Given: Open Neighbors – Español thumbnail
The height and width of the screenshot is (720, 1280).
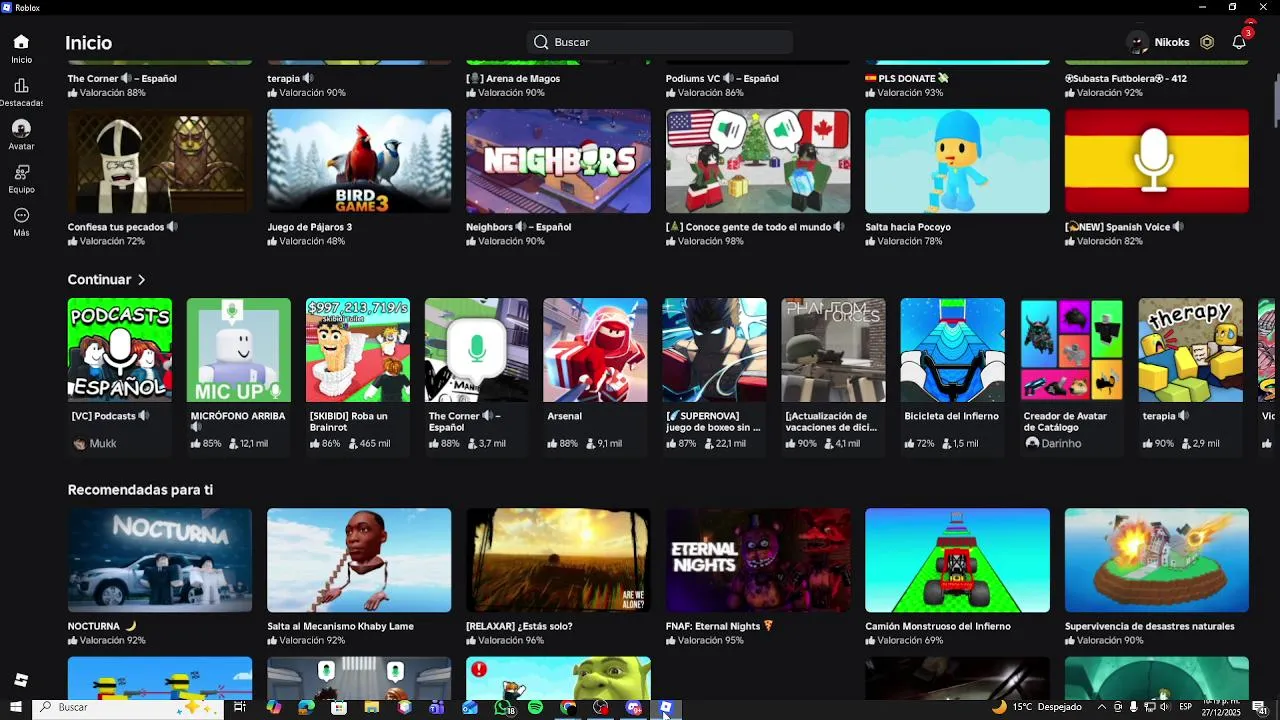Looking at the screenshot, I should 558,161.
